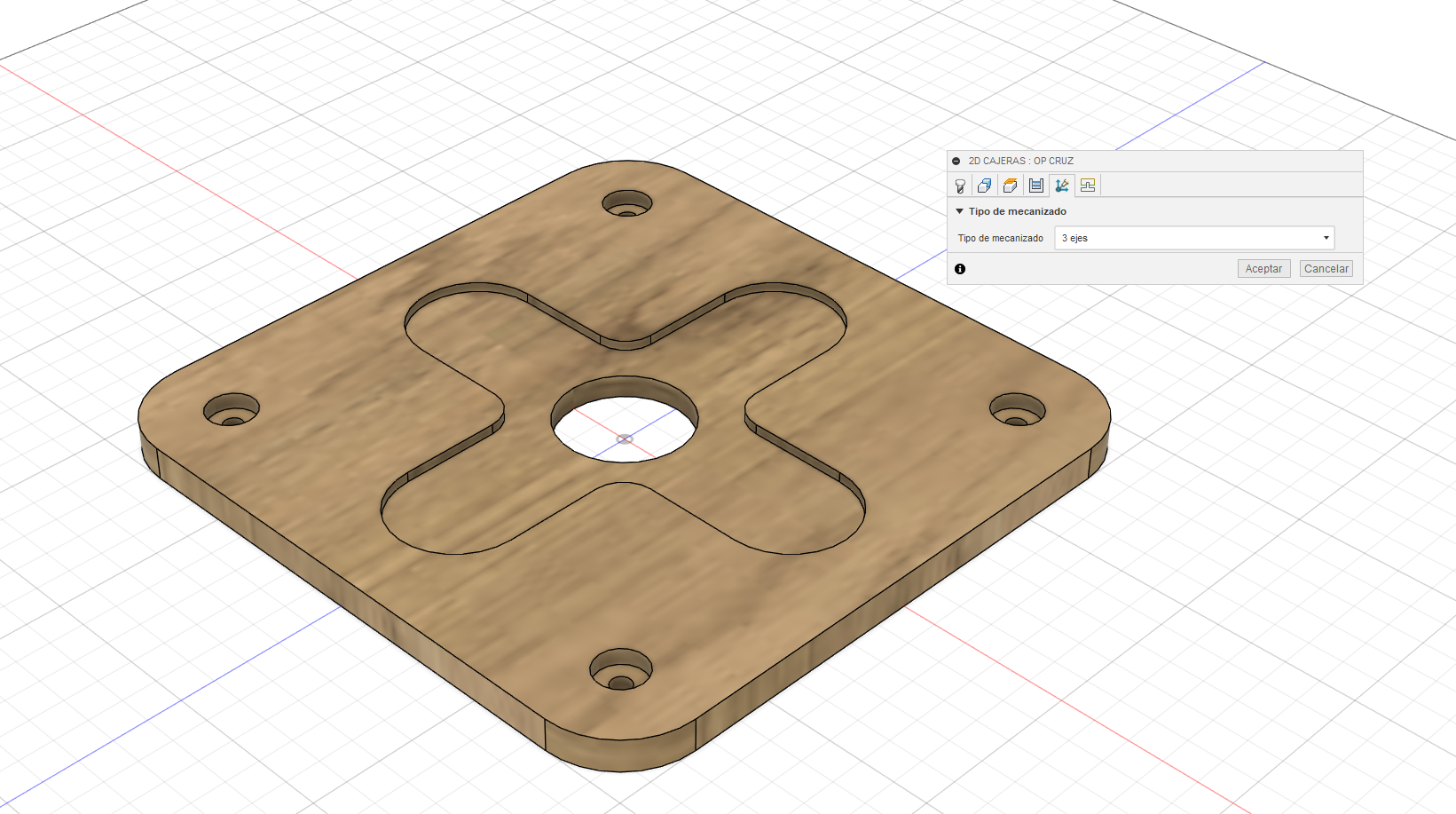The width and height of the screenshot is (1456, 814).
Task: Collapse the 2D CAJERAS dialog with the minus icon
Action: (x=956, y=162)
